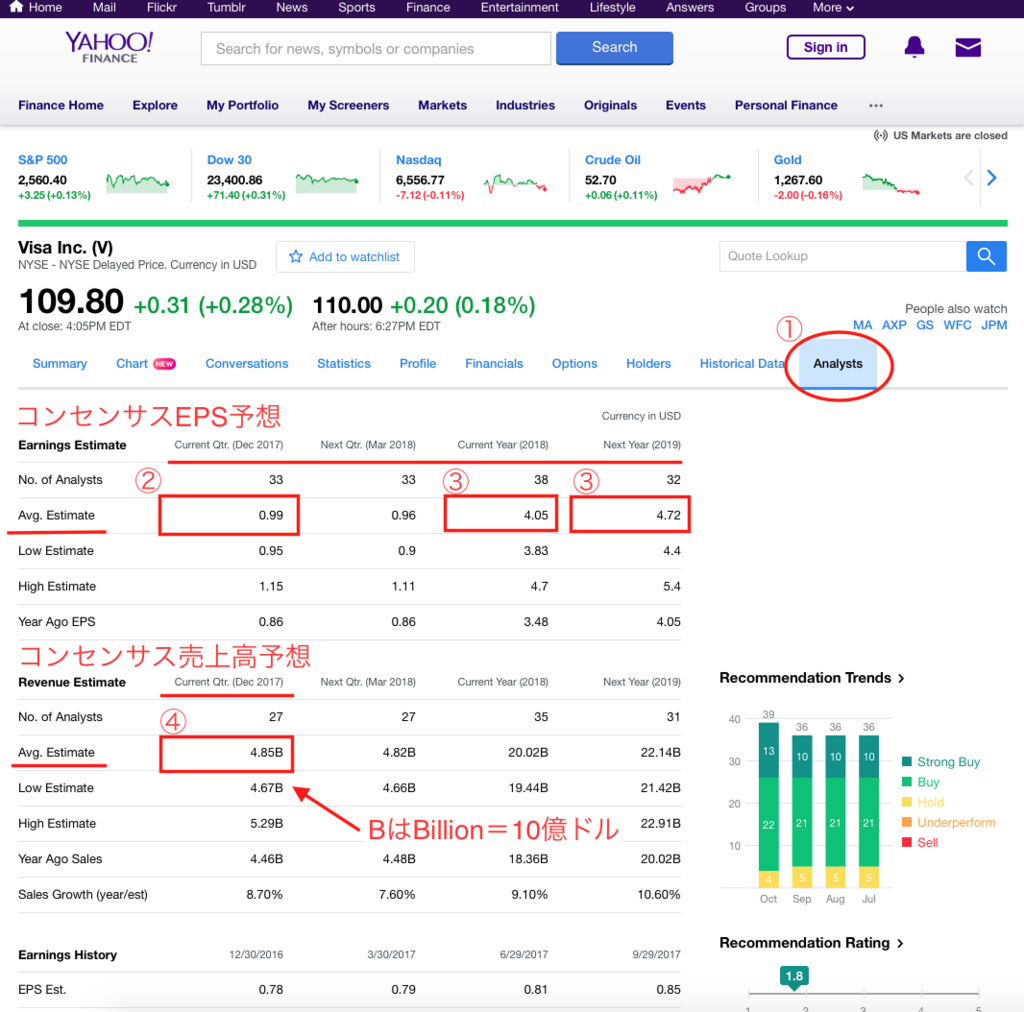Click the Yahoo Finance logo
1024x1012 pixels.
[x=109, y=48]
